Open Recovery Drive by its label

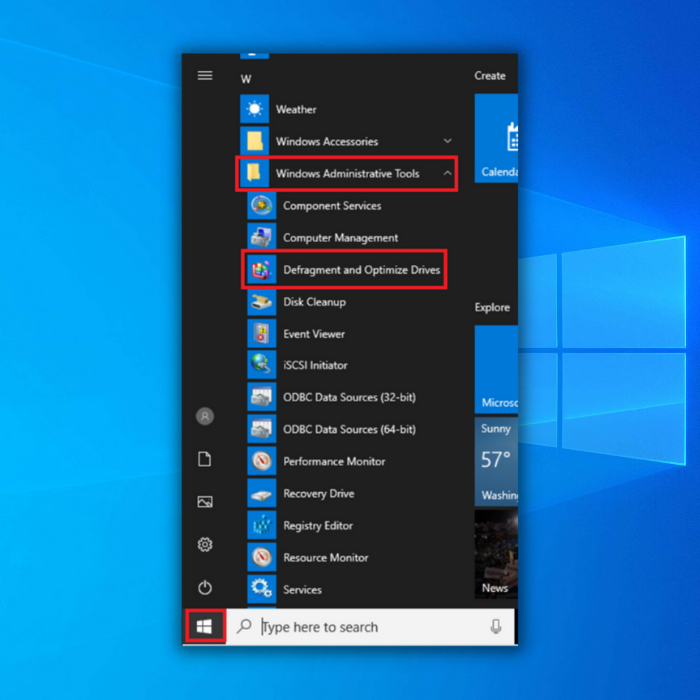coord(319,494)
